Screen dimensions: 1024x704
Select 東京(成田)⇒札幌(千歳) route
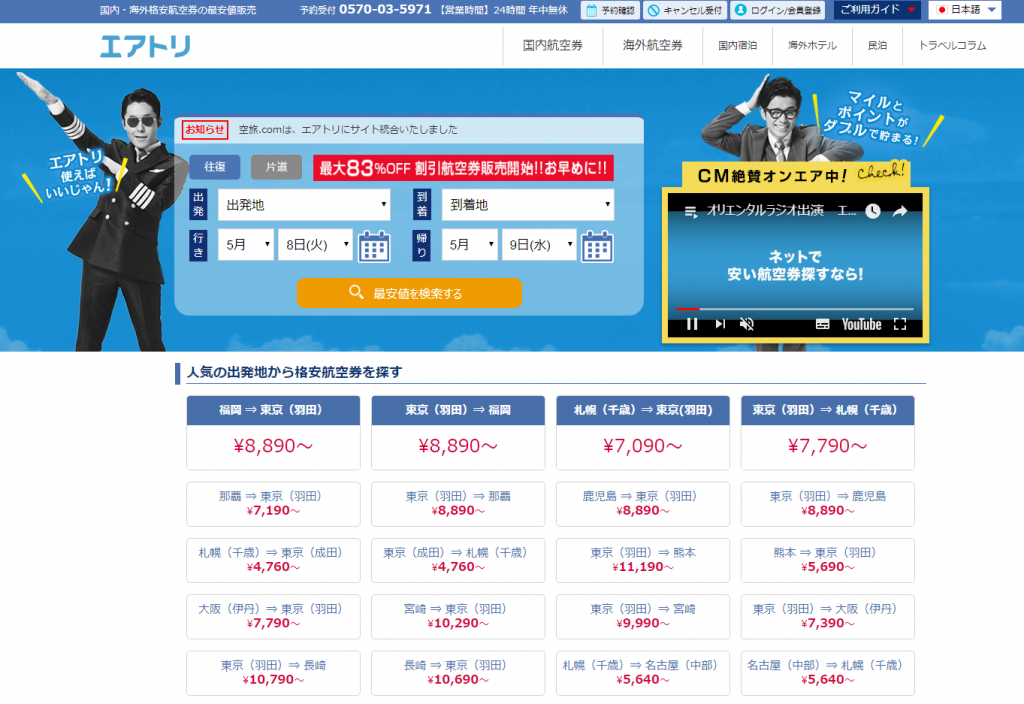[458, 560]
